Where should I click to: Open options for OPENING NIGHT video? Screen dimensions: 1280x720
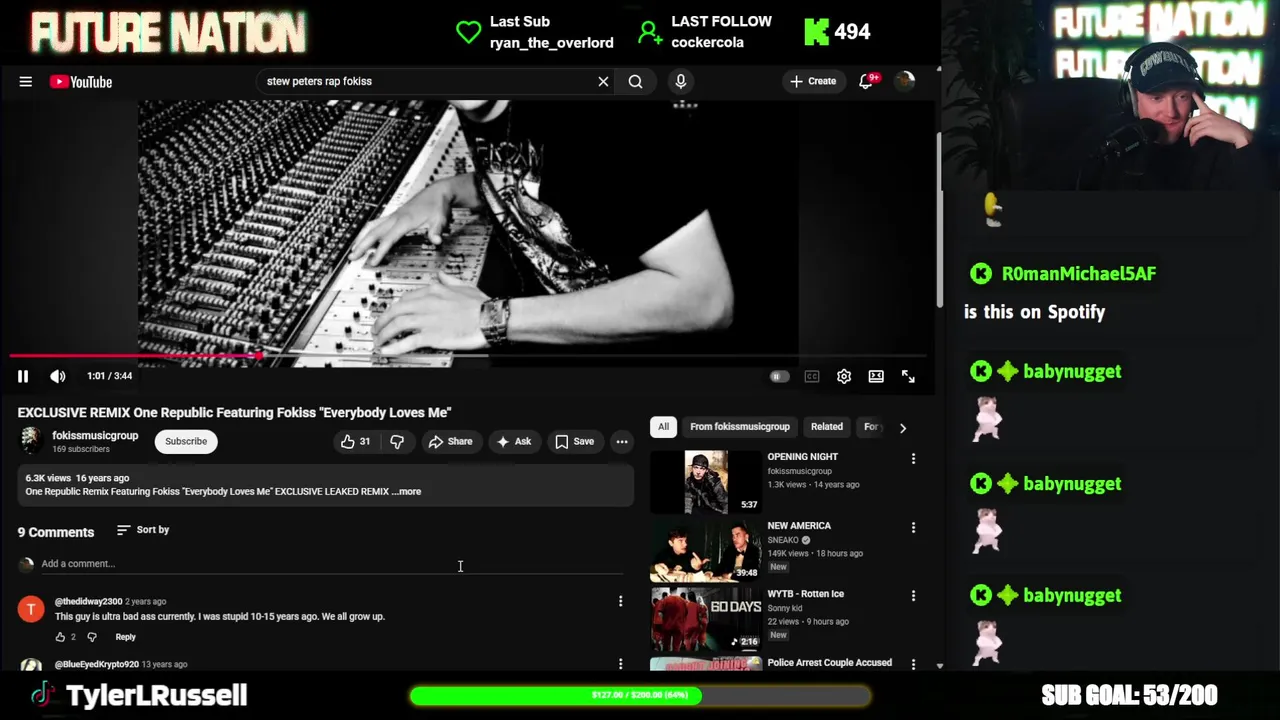(913, 458)
